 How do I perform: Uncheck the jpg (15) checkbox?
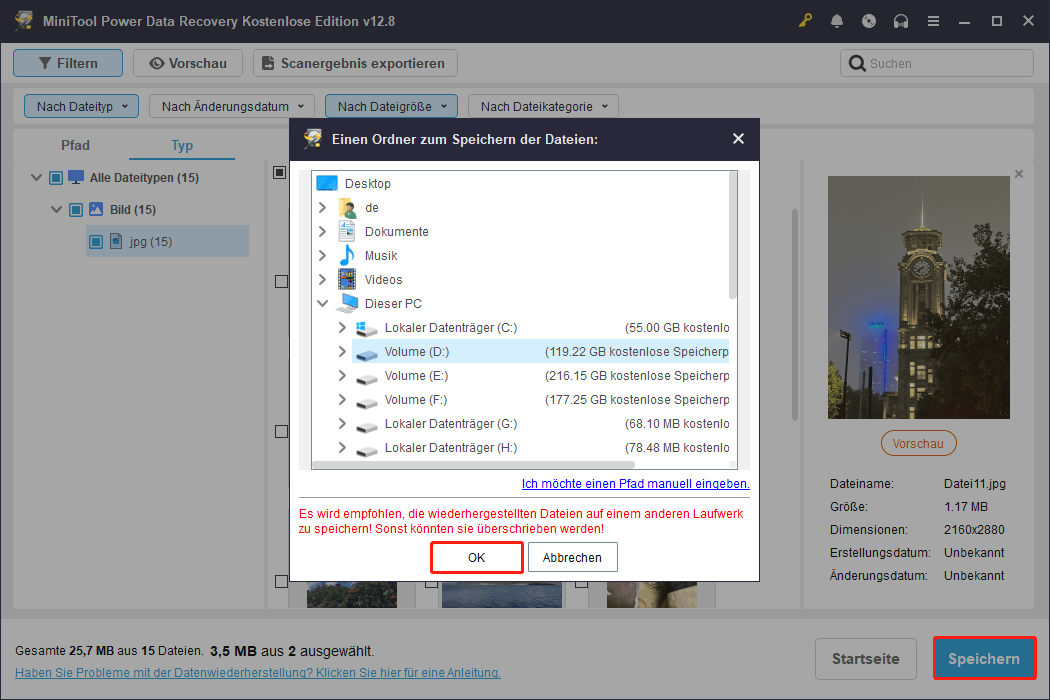coord(96,241)
